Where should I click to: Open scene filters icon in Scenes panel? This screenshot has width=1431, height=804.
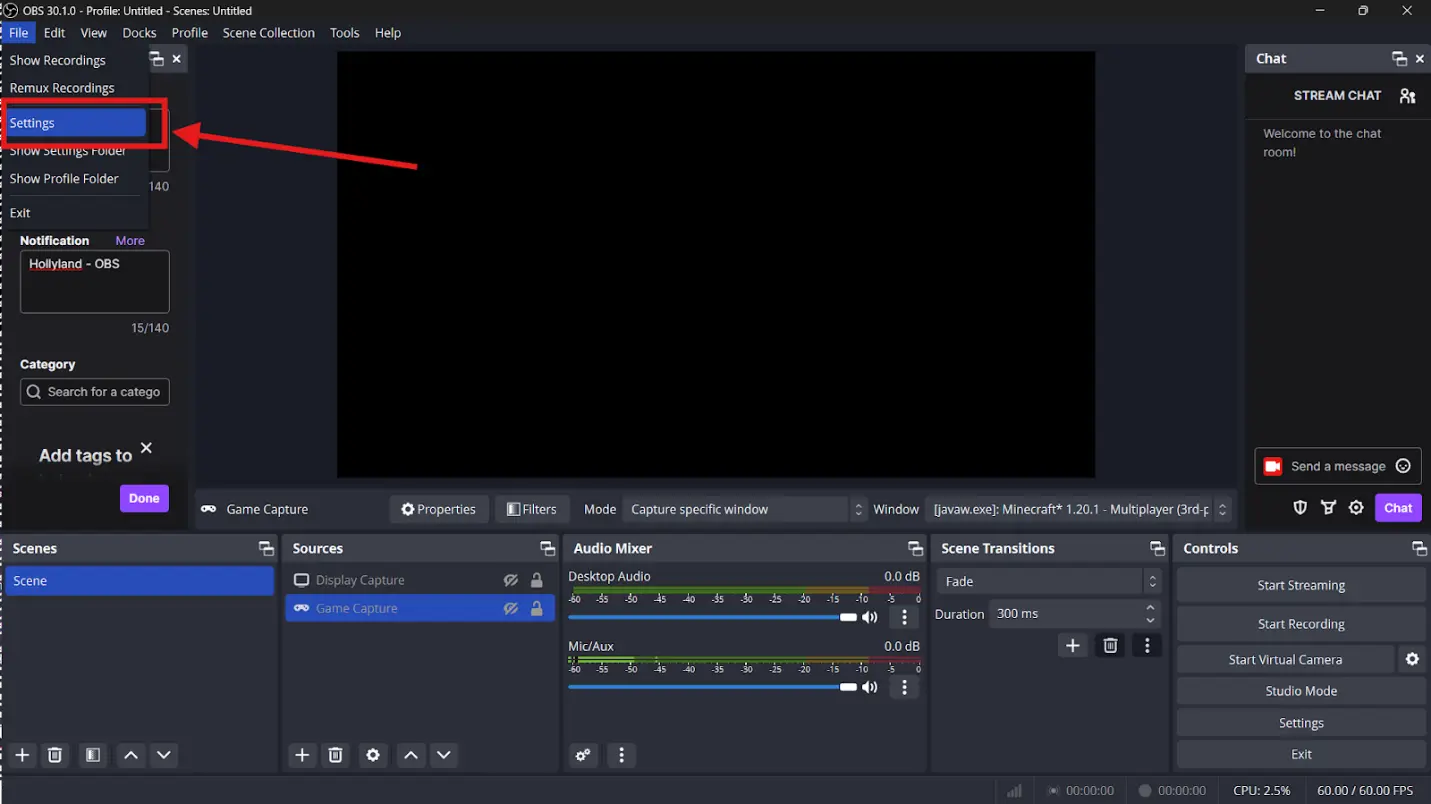93,755
